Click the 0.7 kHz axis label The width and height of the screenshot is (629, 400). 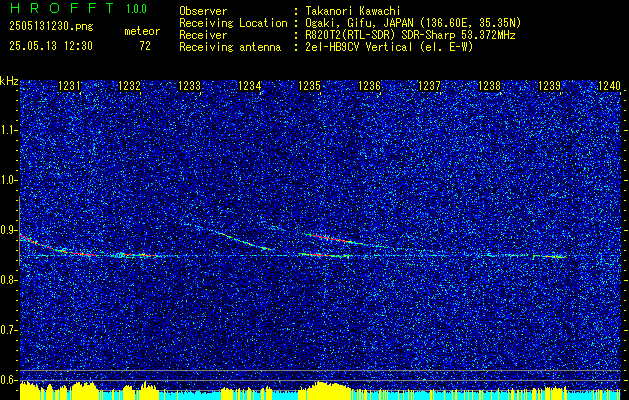(x=8, y=330)
